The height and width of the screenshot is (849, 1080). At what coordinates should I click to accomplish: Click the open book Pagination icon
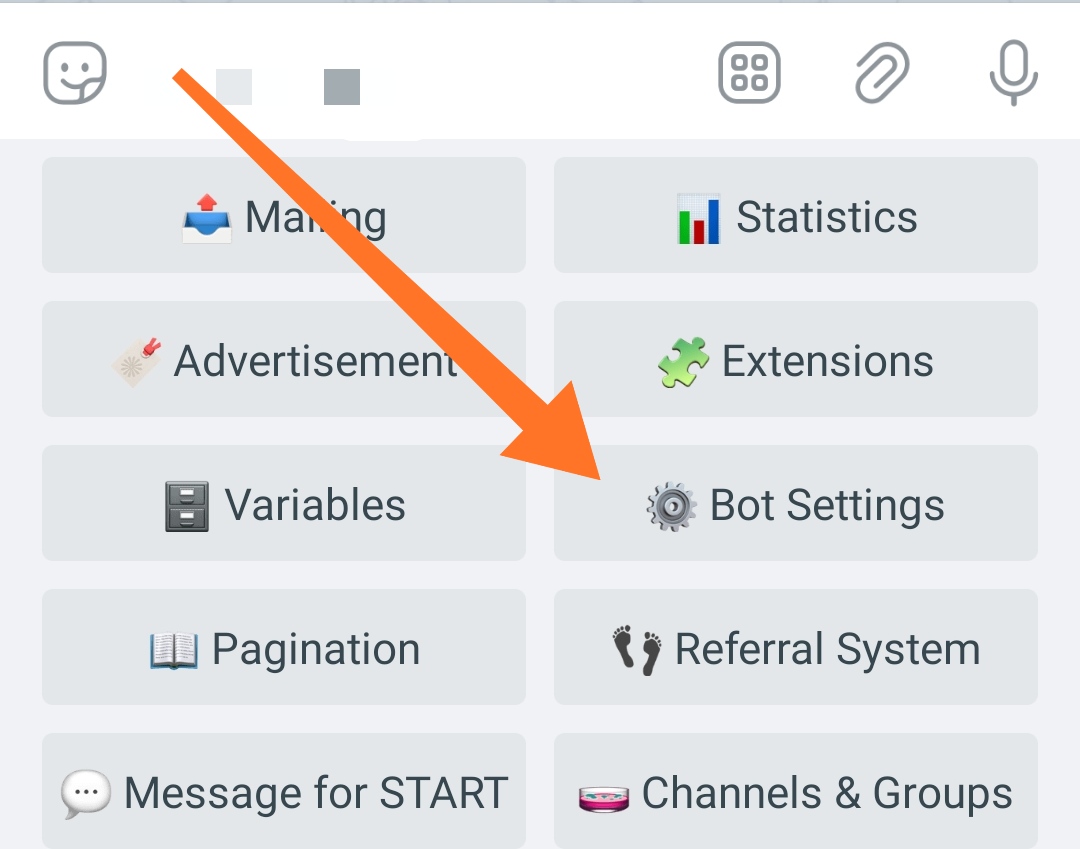point(174,651)
